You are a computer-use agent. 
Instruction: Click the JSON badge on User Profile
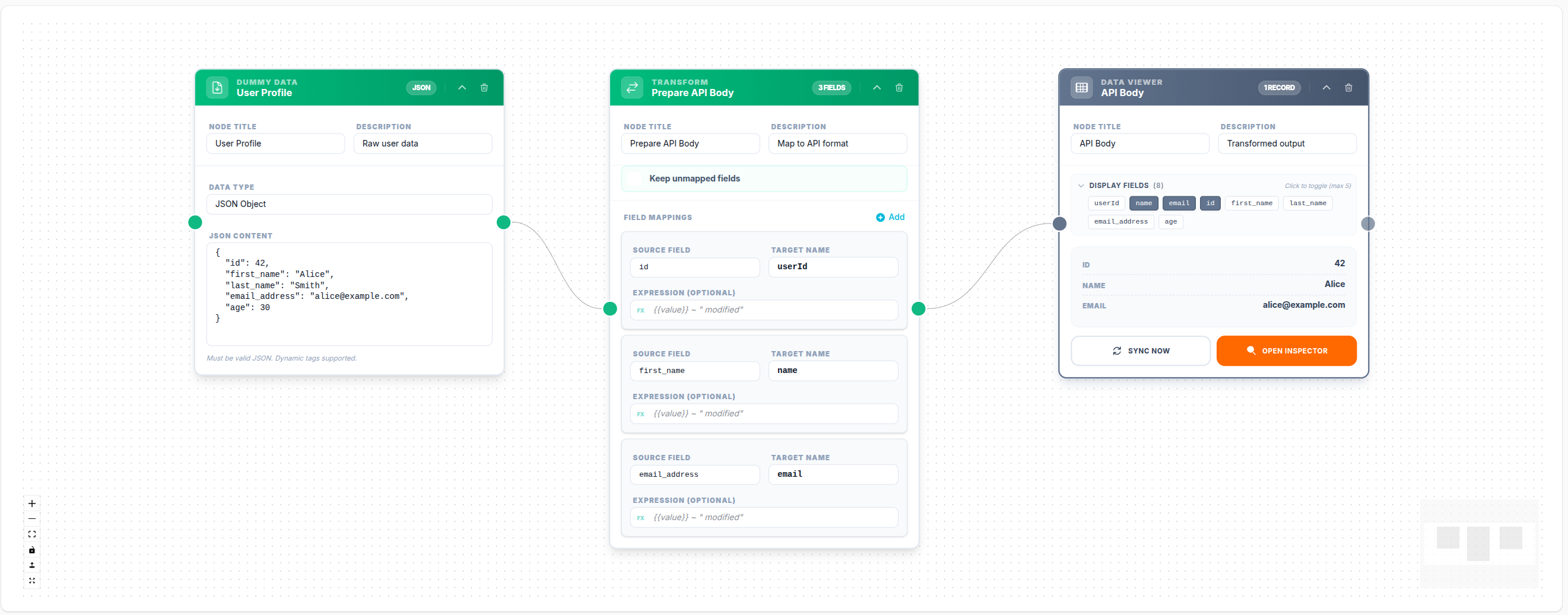click(x=421, y=87)
